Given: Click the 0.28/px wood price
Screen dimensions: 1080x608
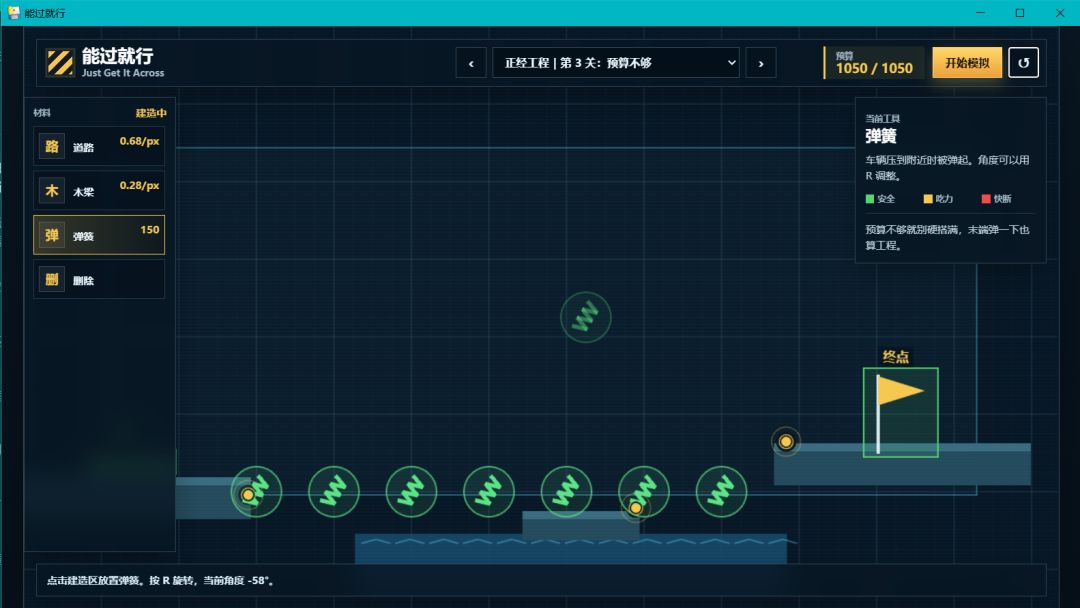Looking at the screenshot, I should 139,185.
